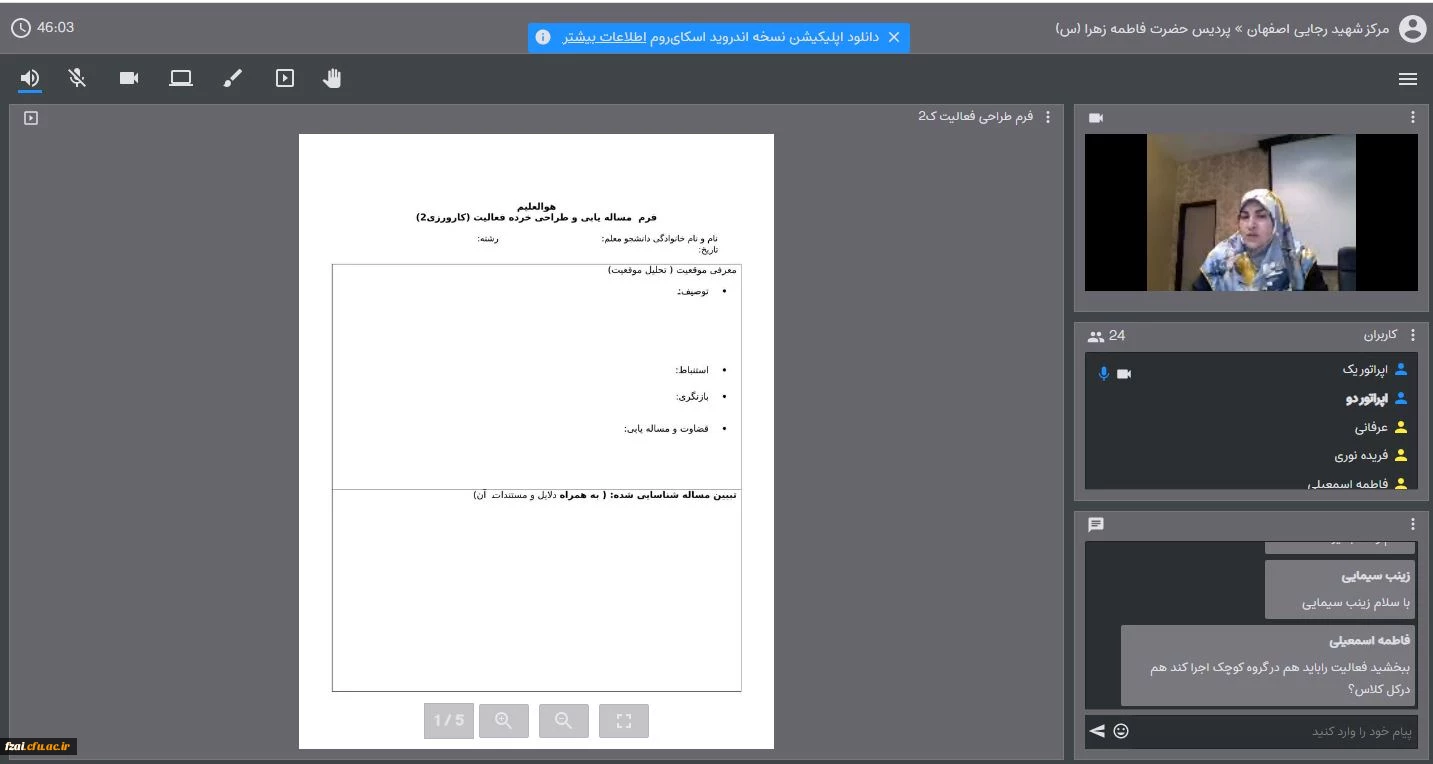The height and width of the screenshot is (764, 1433).
Task: Zoom out of the document
Action: pyautogui.click(x=564, y=721)
